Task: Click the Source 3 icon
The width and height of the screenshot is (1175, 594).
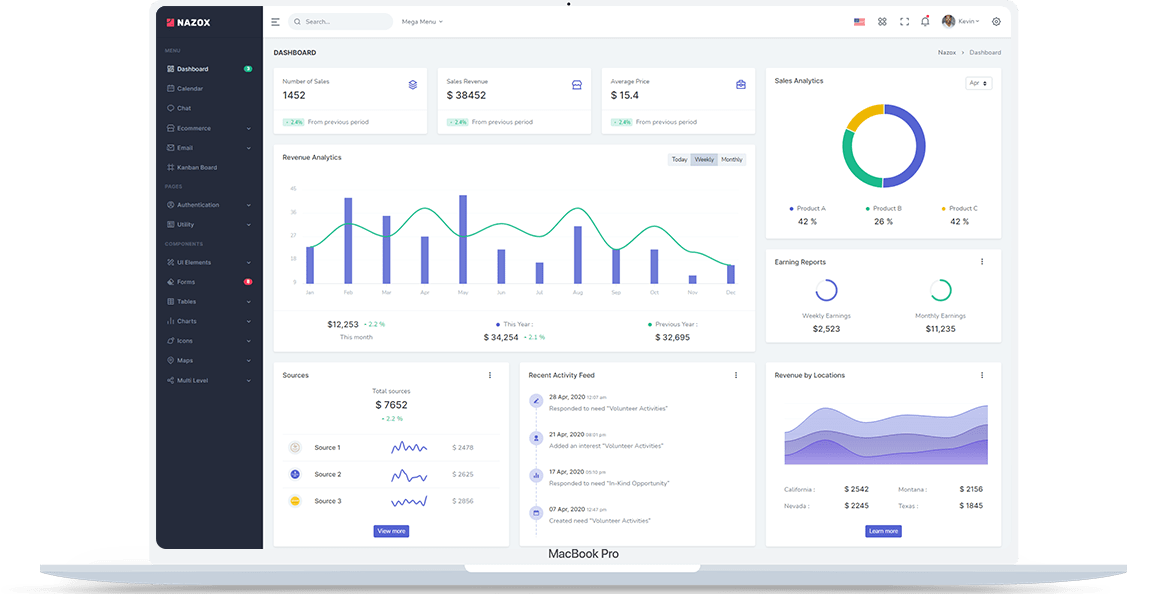Action: click(x=295, y=500)
